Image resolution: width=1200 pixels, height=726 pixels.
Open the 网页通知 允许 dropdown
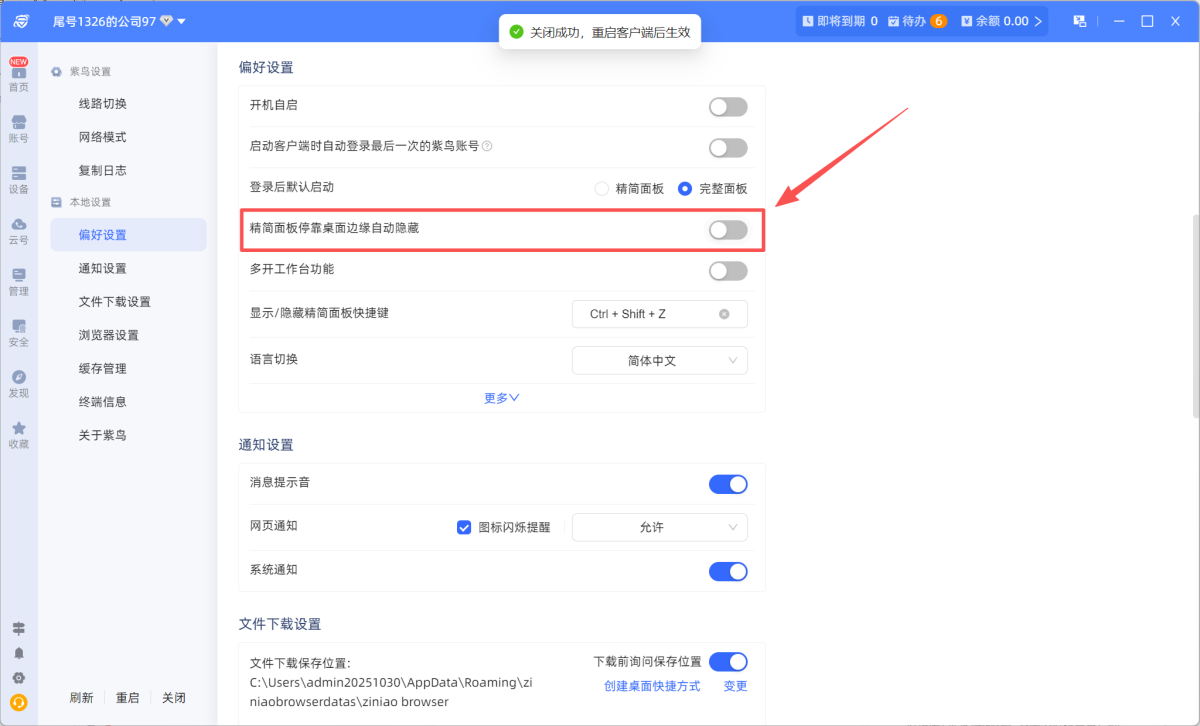(x=659, y=527)
